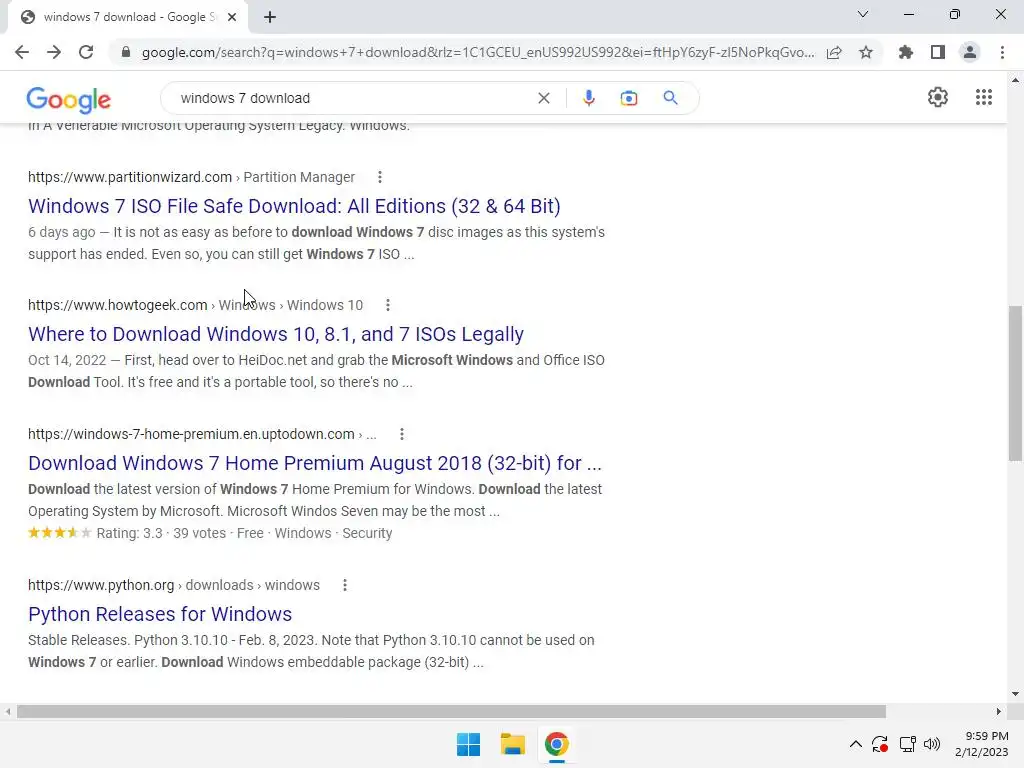Click the sync tray icon with the red dot
1024x768 pixels.
click(880, 744)
